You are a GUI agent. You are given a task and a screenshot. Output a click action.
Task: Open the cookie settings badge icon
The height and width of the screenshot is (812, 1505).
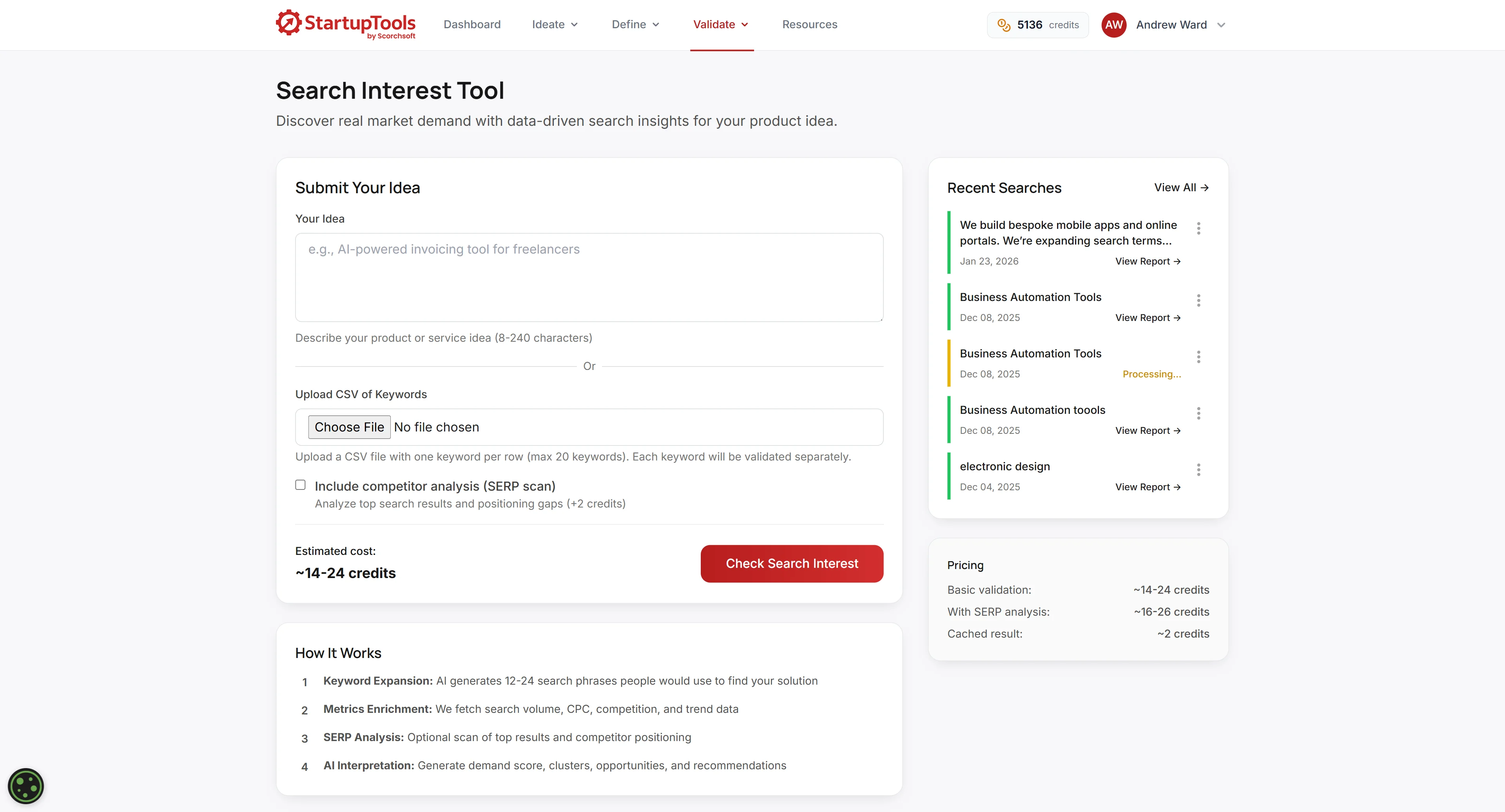pos(26,786)
